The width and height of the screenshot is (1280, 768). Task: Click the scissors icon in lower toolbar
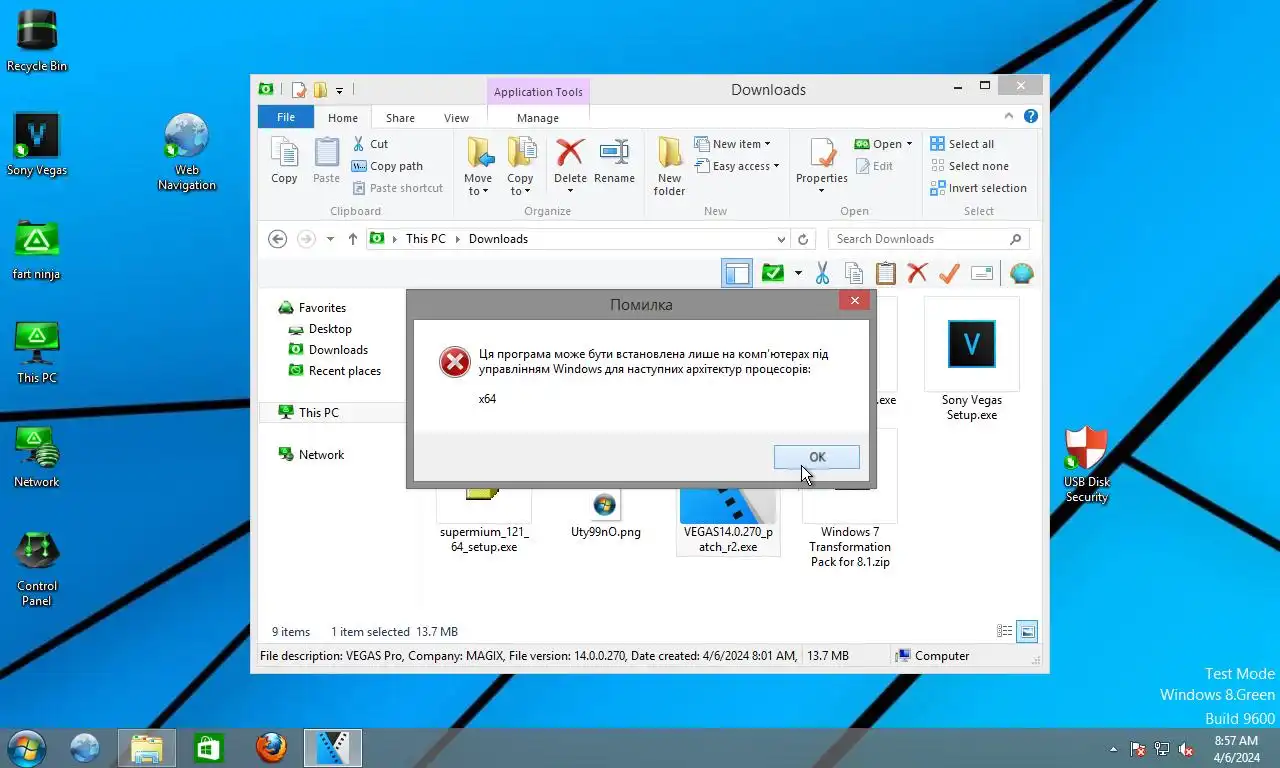pos(822,273)
